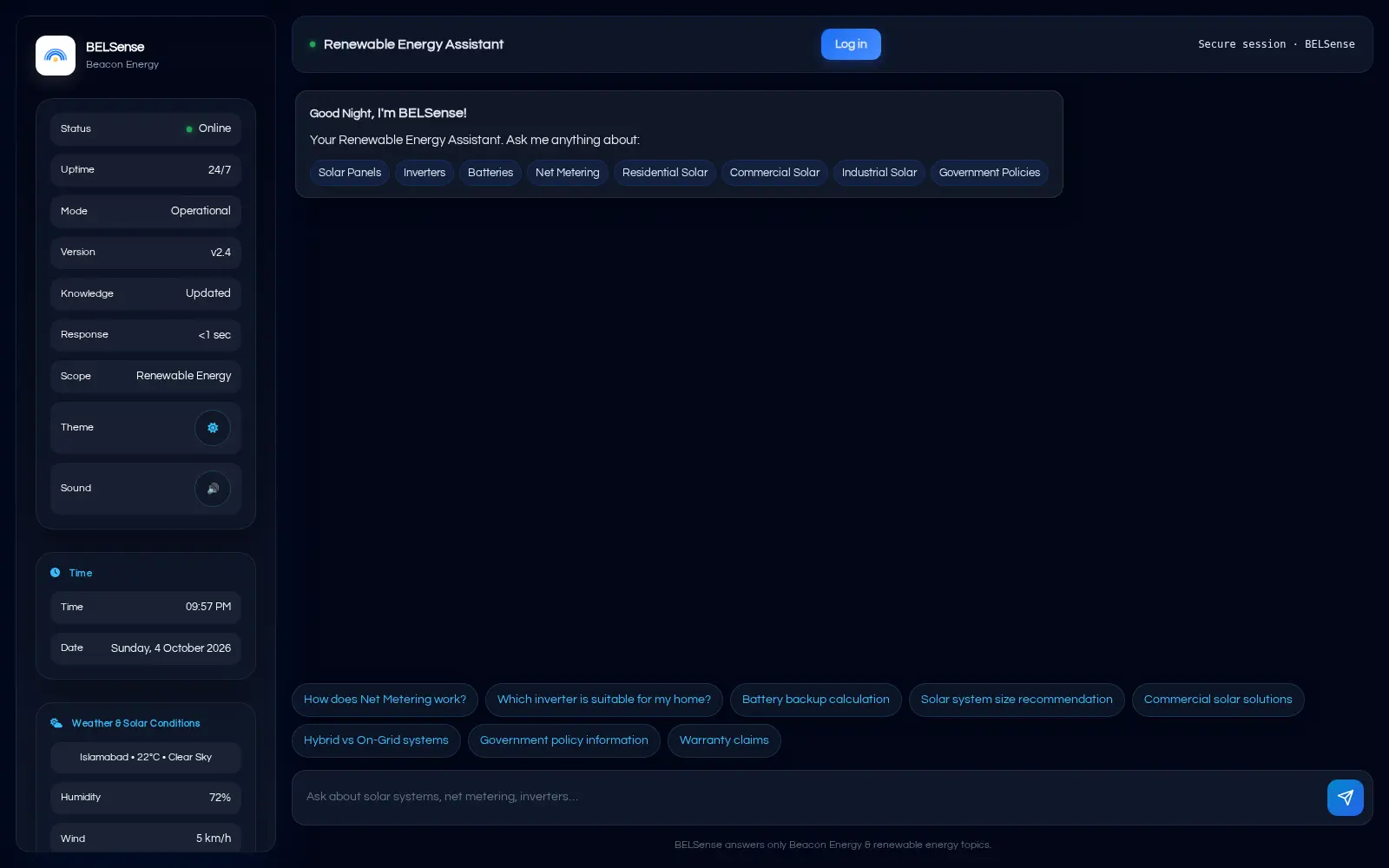
Task: Click the BELSense rainbow logo icon
Action: (x=56, y=56)
